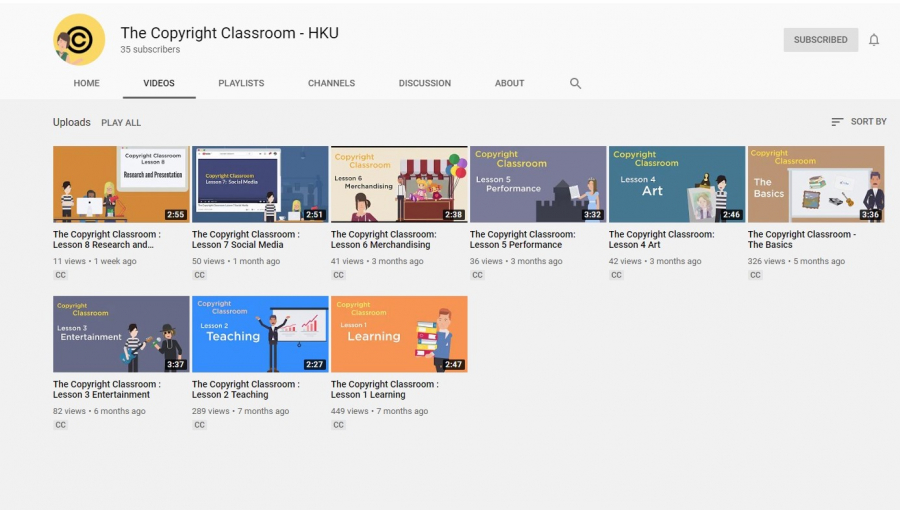Open the ABOUT tab
Viewport: 900px width, 510px height.
point(509,83)
